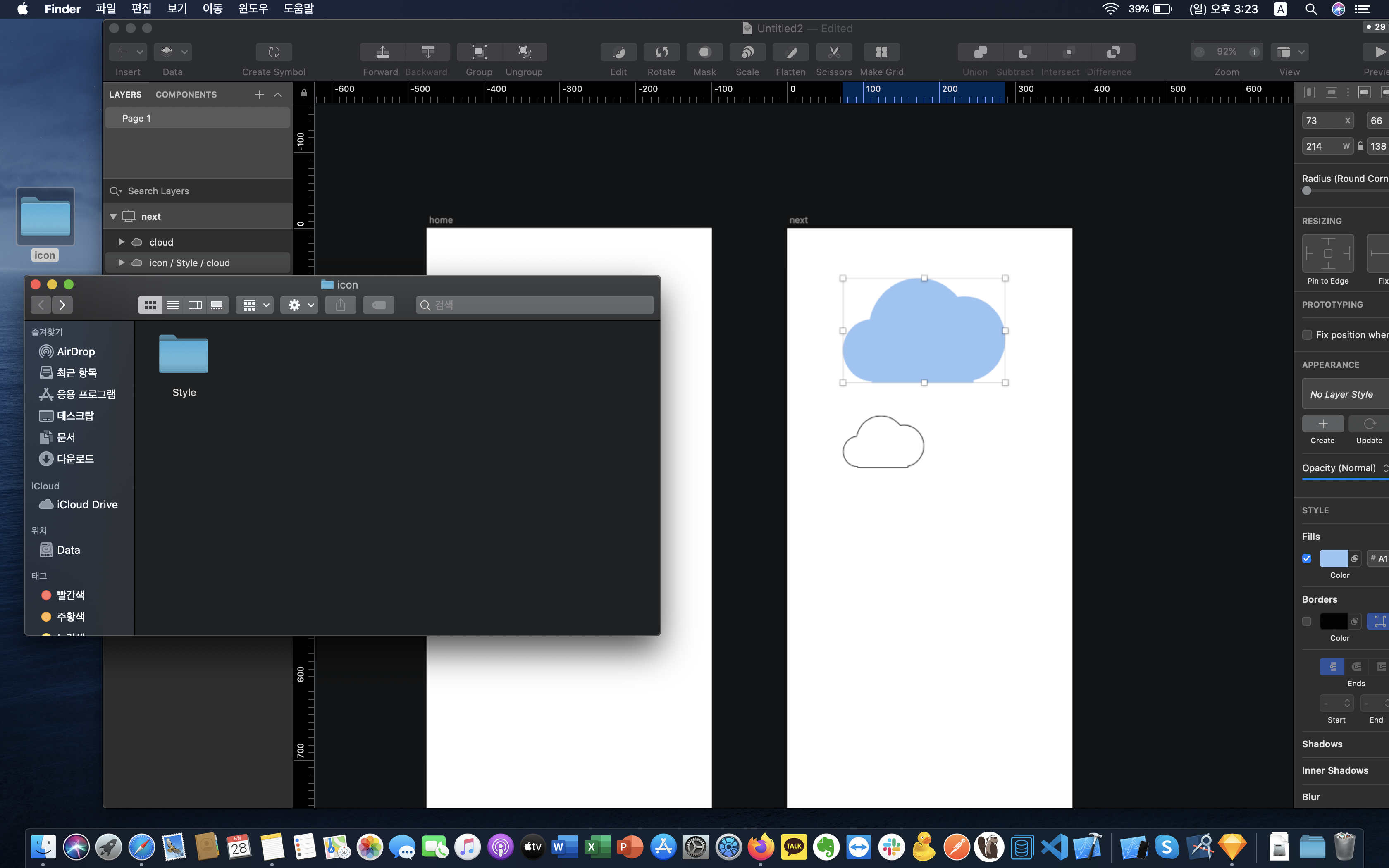This screenshot has height=868, width=1389.
Task: Toggle the size proportions lock icon
Action: coord(1360,146)
